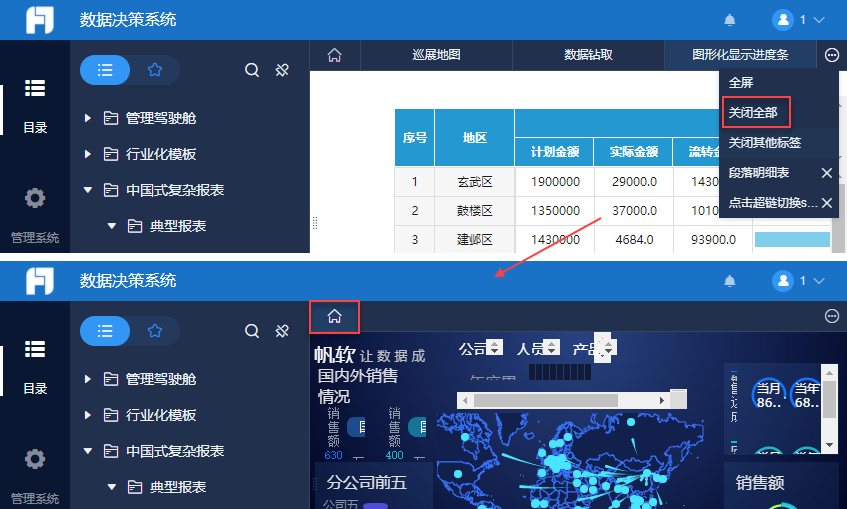The height and width of the screenshot is (509, 847).
Task: Click more options icon in upper tab bar
Action: [832, 55]
